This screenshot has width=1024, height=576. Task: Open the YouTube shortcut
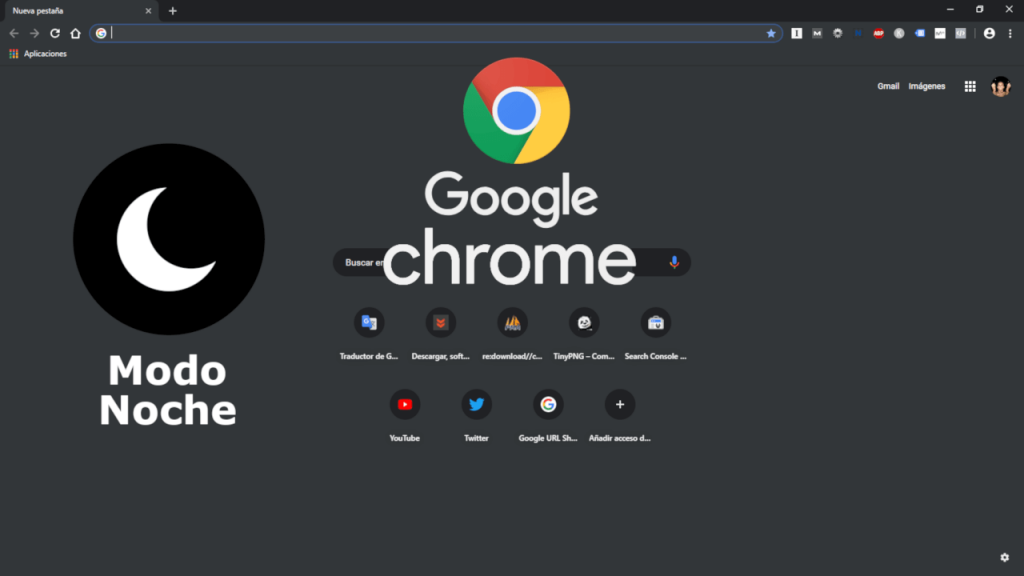pos(405,404)
